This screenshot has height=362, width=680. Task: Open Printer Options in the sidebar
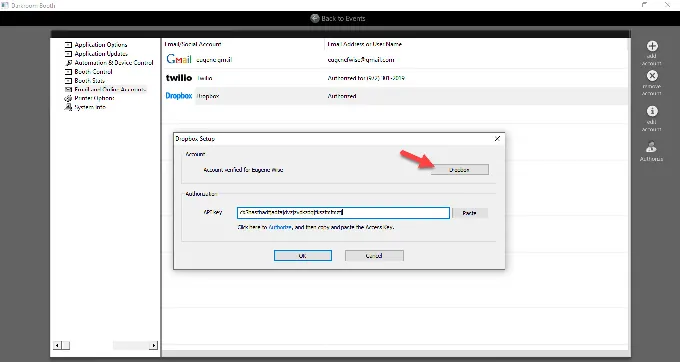94,98
